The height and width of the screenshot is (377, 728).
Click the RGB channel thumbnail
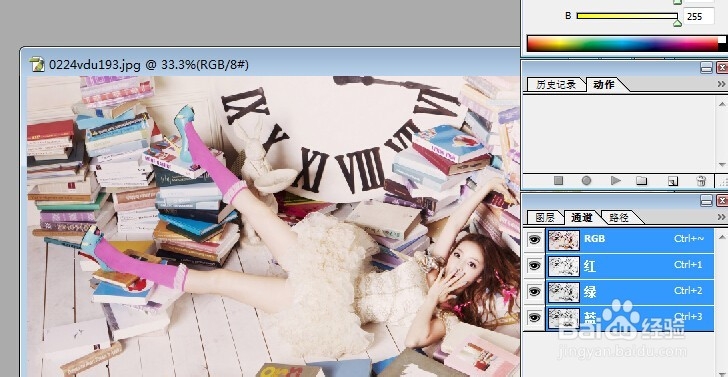click(x=564, y=240)
